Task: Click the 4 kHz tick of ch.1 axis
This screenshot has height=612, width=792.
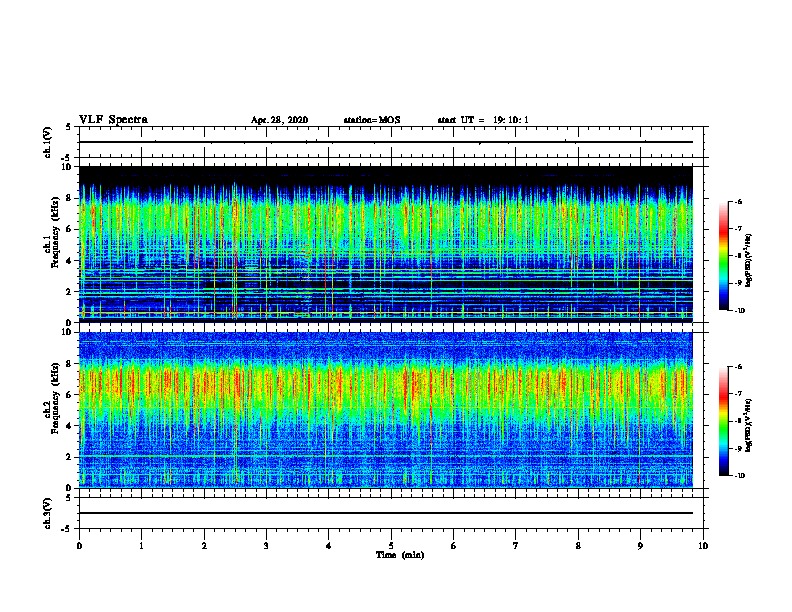Action: (x=69, y=261)
